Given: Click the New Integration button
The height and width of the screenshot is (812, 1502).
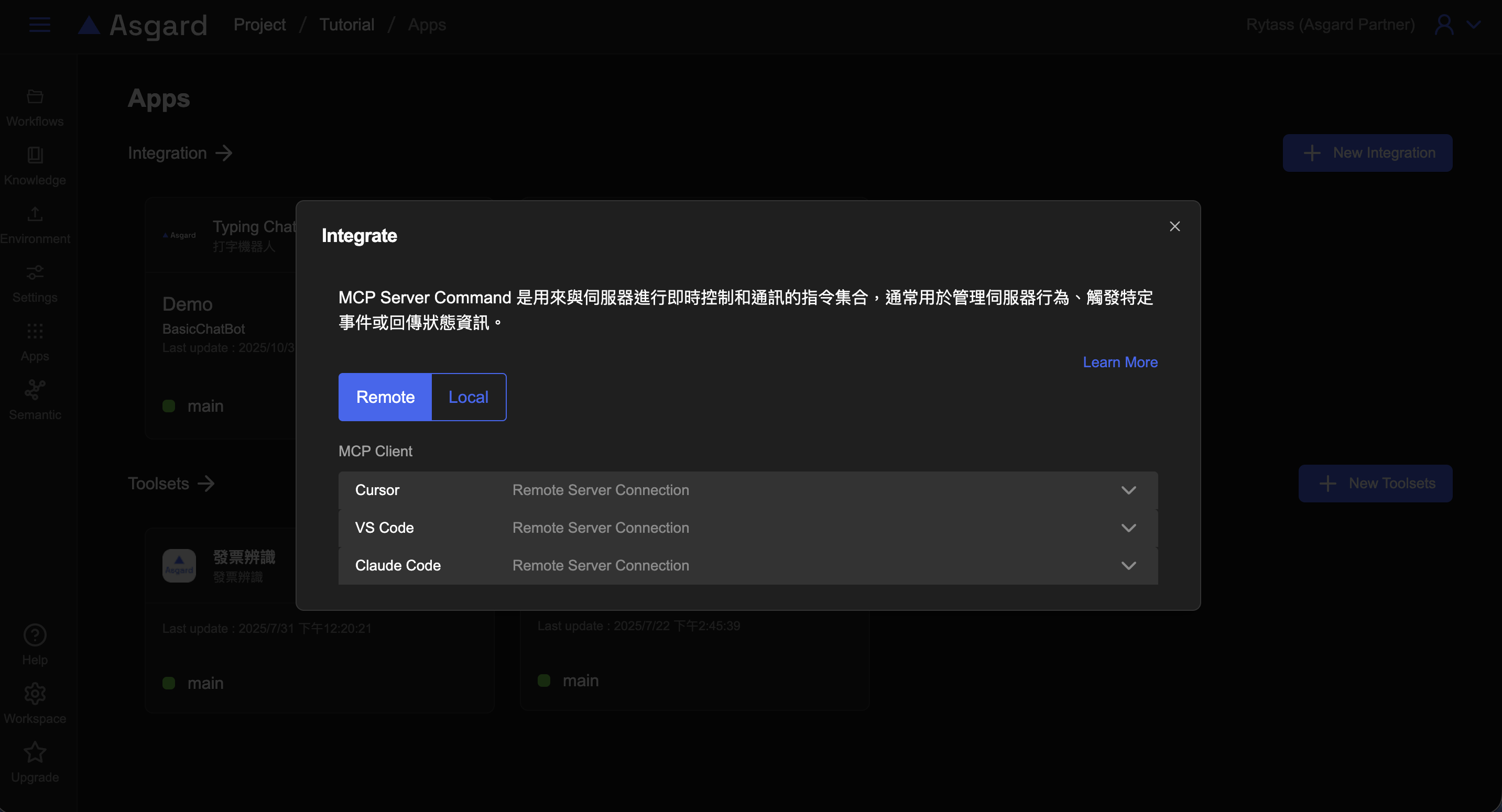Looking at the screenshot, I should click(1367, 153).
